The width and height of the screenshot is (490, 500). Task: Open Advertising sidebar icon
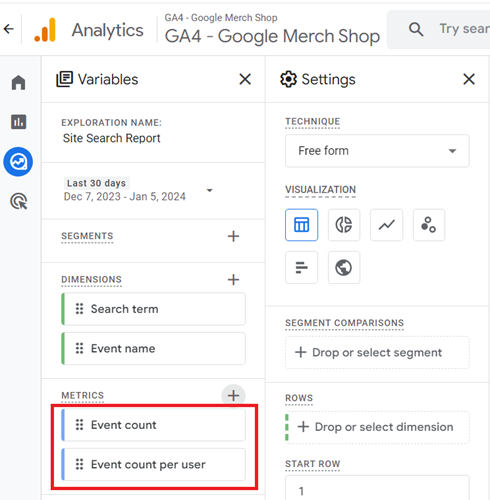(19, 201)
